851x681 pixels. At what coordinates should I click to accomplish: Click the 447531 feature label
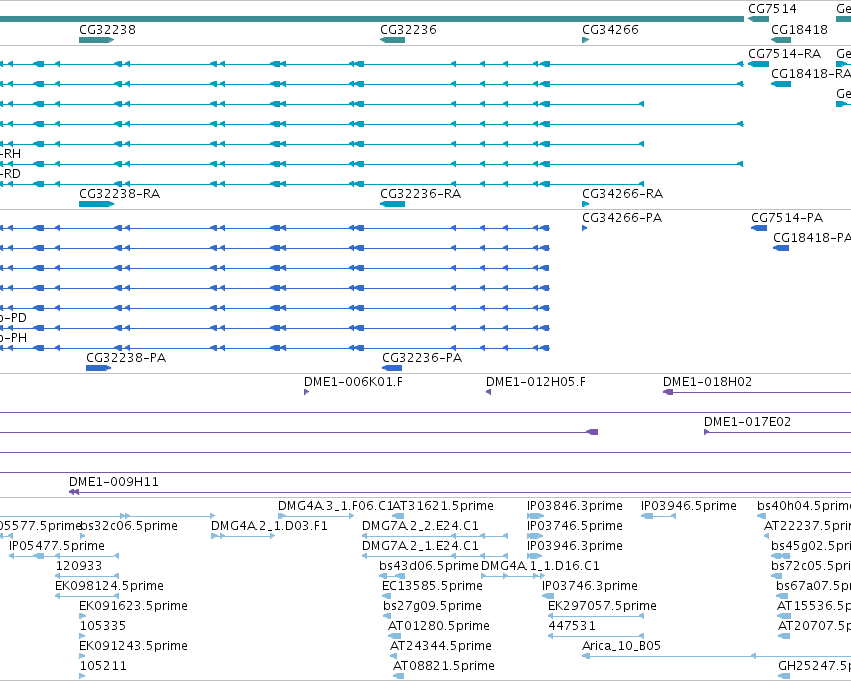(572, 626)
